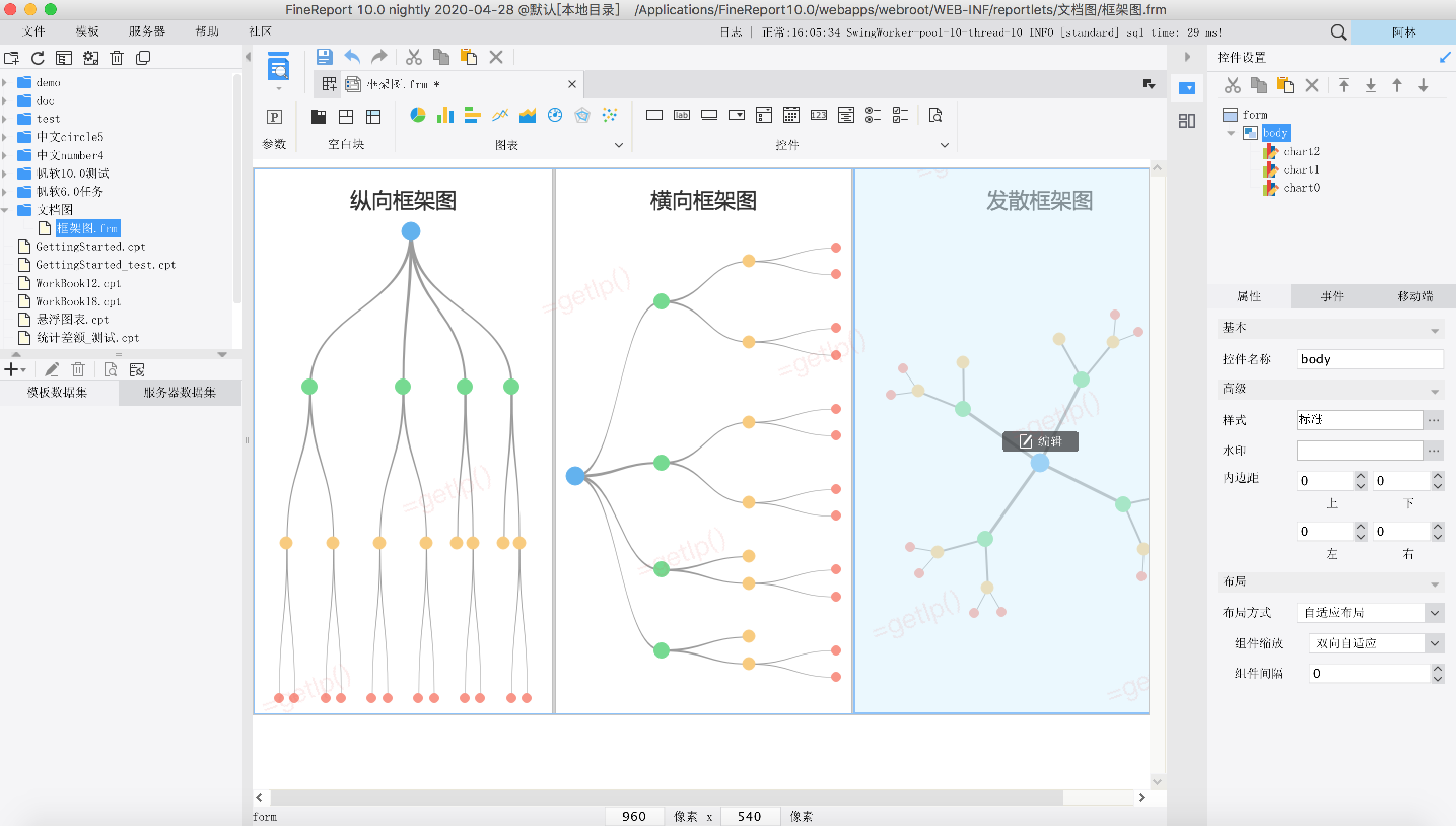This screenshot has height=826, width=1456.
Task: Switch to the 事件 tab
Action: [1331, 296]
